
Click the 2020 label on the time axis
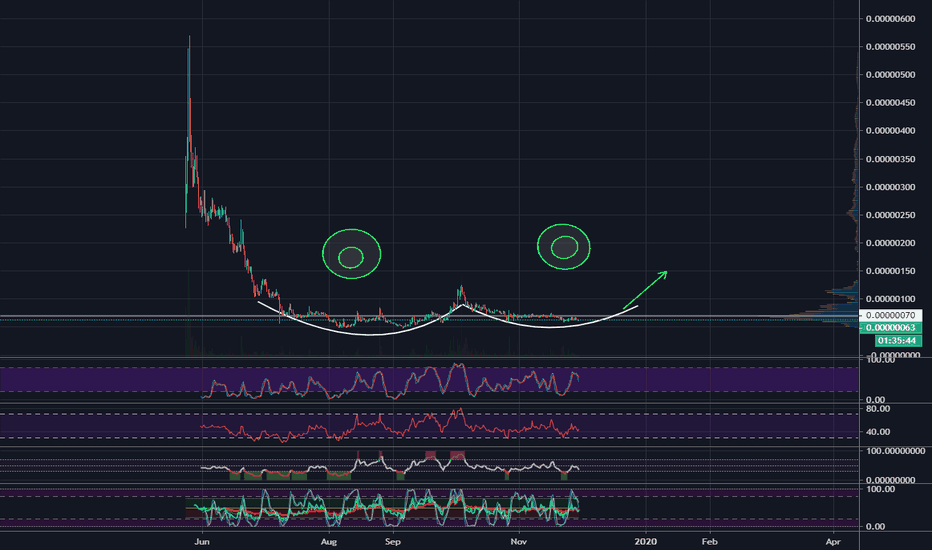646,542
